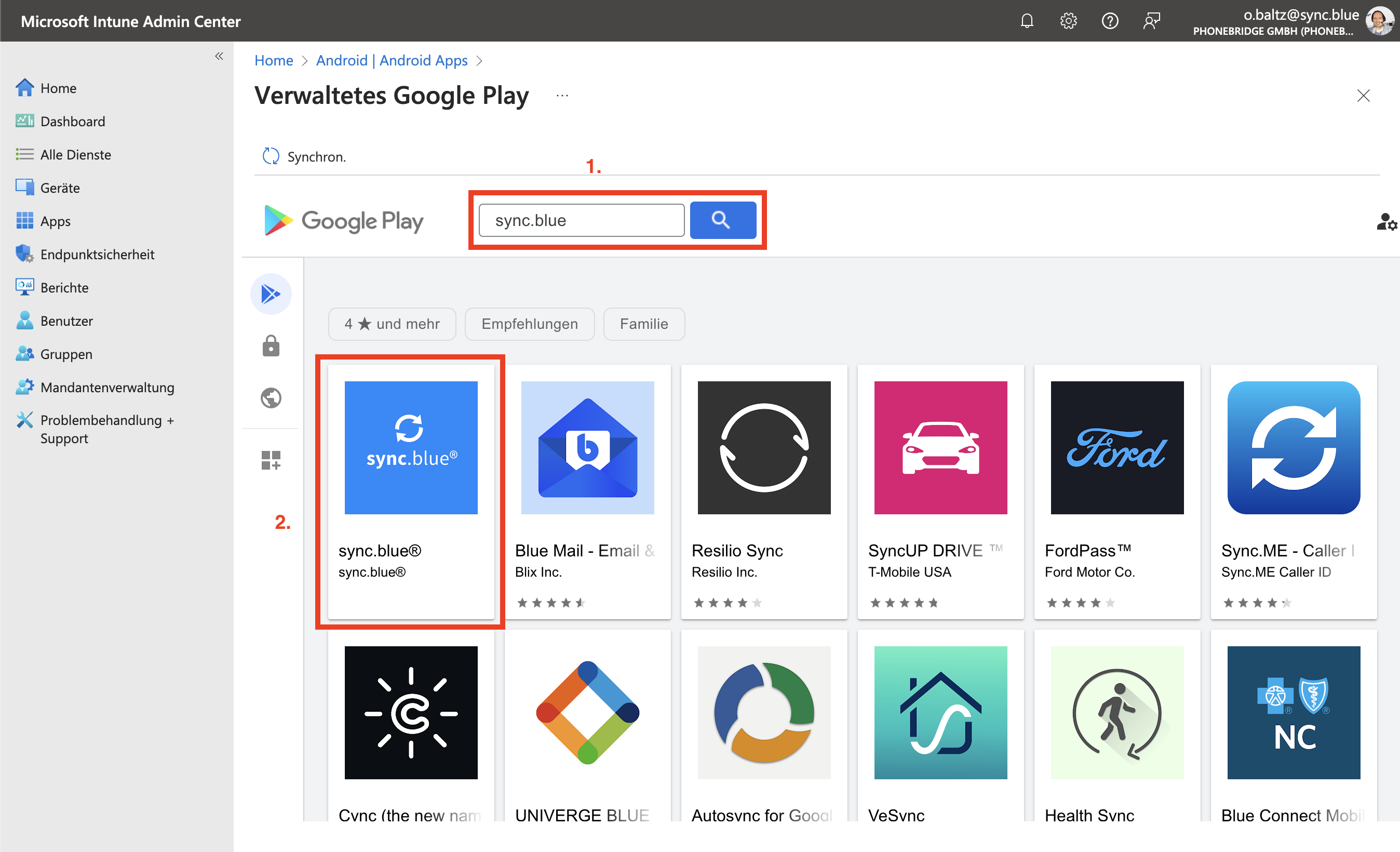Click the Microsoft Intune Admin Center title
The height and width of the screenshot is (852, 1400).
tap(131, 21)
